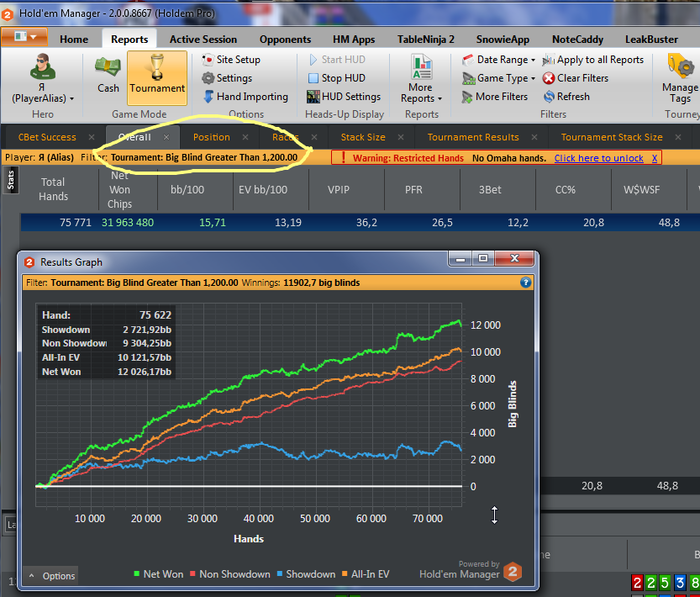The width and height of the screenshot is (700, 597).
Task: Sort by CC% column header
Action: point(565,190)
